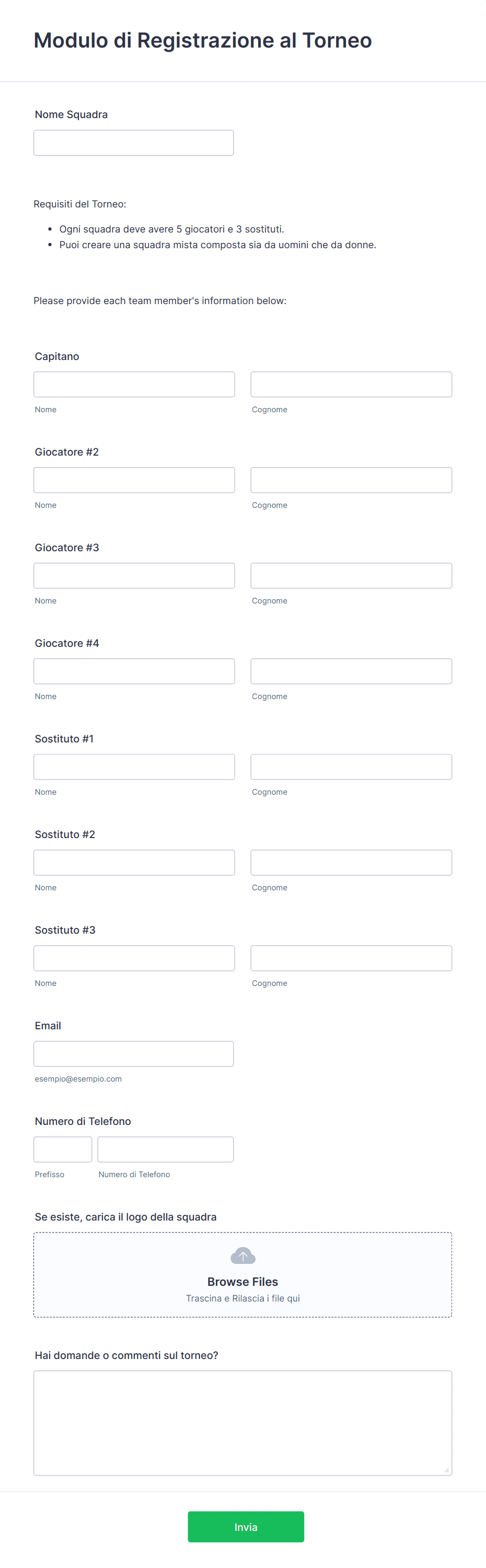The image size is (486, 1568).
Task: Click the Giocatore #4 Cognome field
Action: coord(351,670)
